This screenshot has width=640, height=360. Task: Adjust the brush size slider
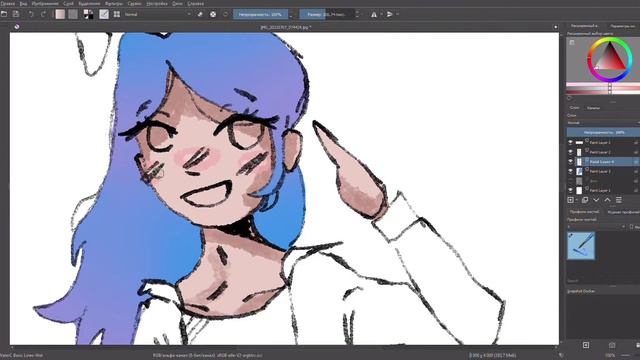(x=327, y=14)
